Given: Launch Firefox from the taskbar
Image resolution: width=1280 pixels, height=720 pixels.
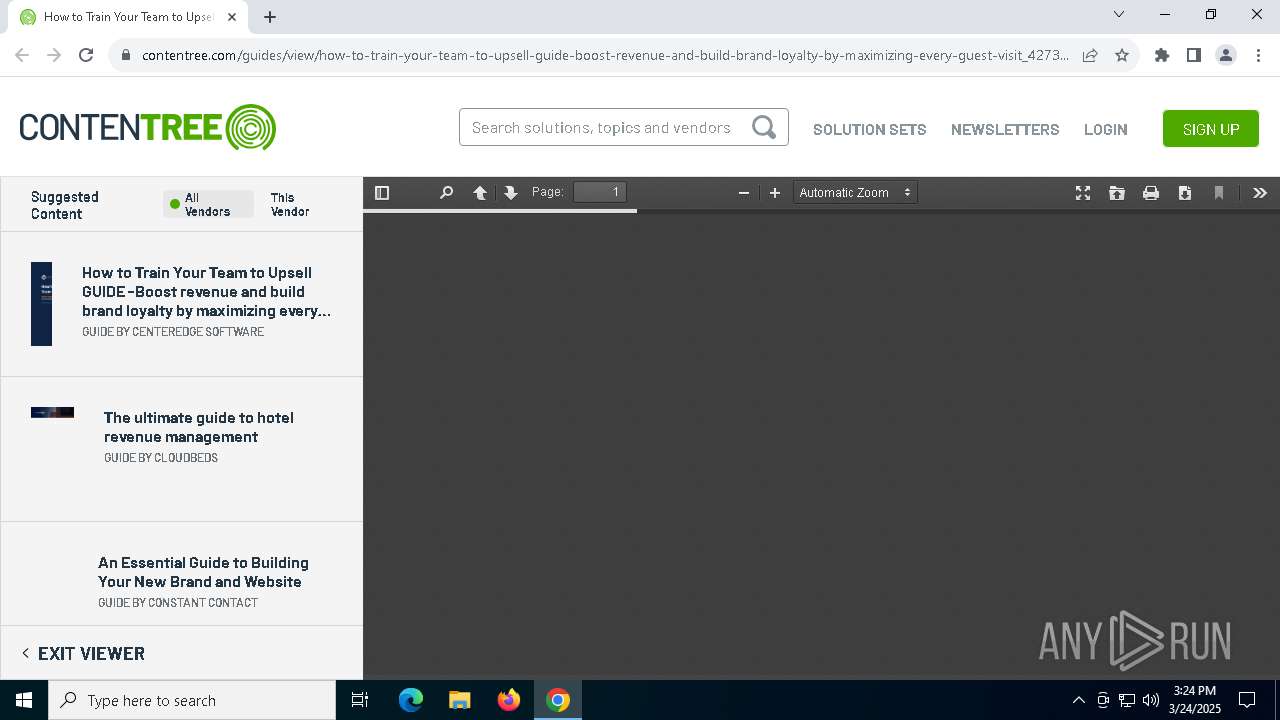Looking at the screenshot, I should pyautogui.click(x=509, y=700).
